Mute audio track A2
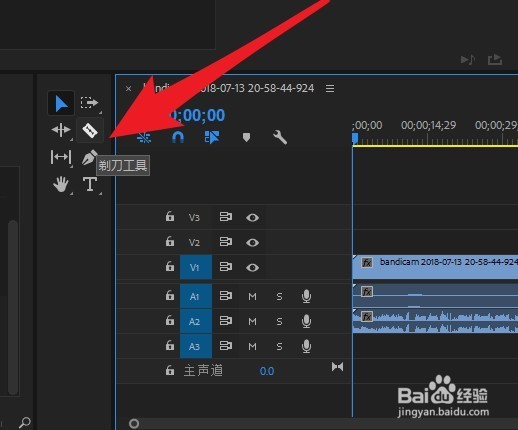The image size is (518, 430). (252, 321)
